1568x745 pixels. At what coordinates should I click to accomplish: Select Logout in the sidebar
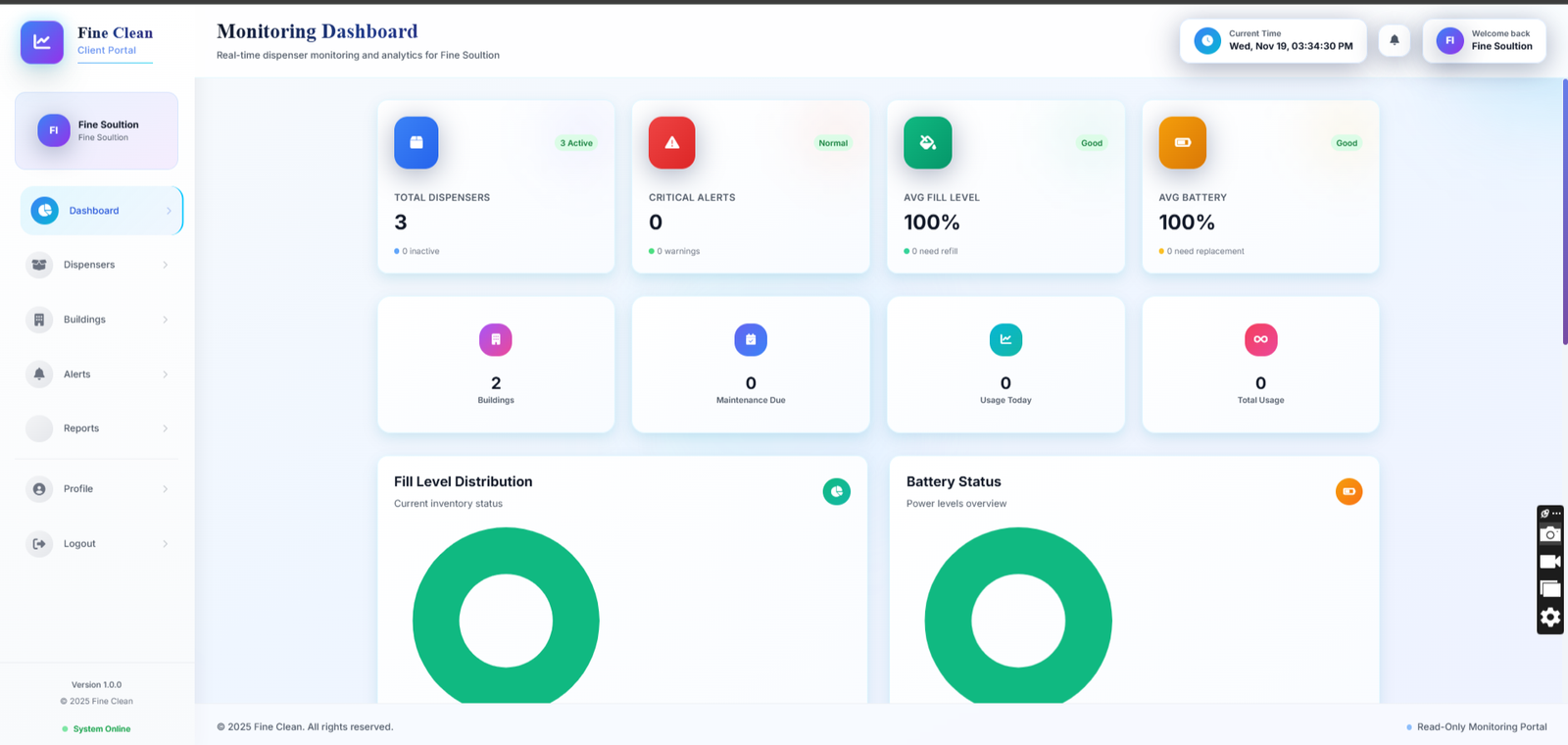click(97, 544)
